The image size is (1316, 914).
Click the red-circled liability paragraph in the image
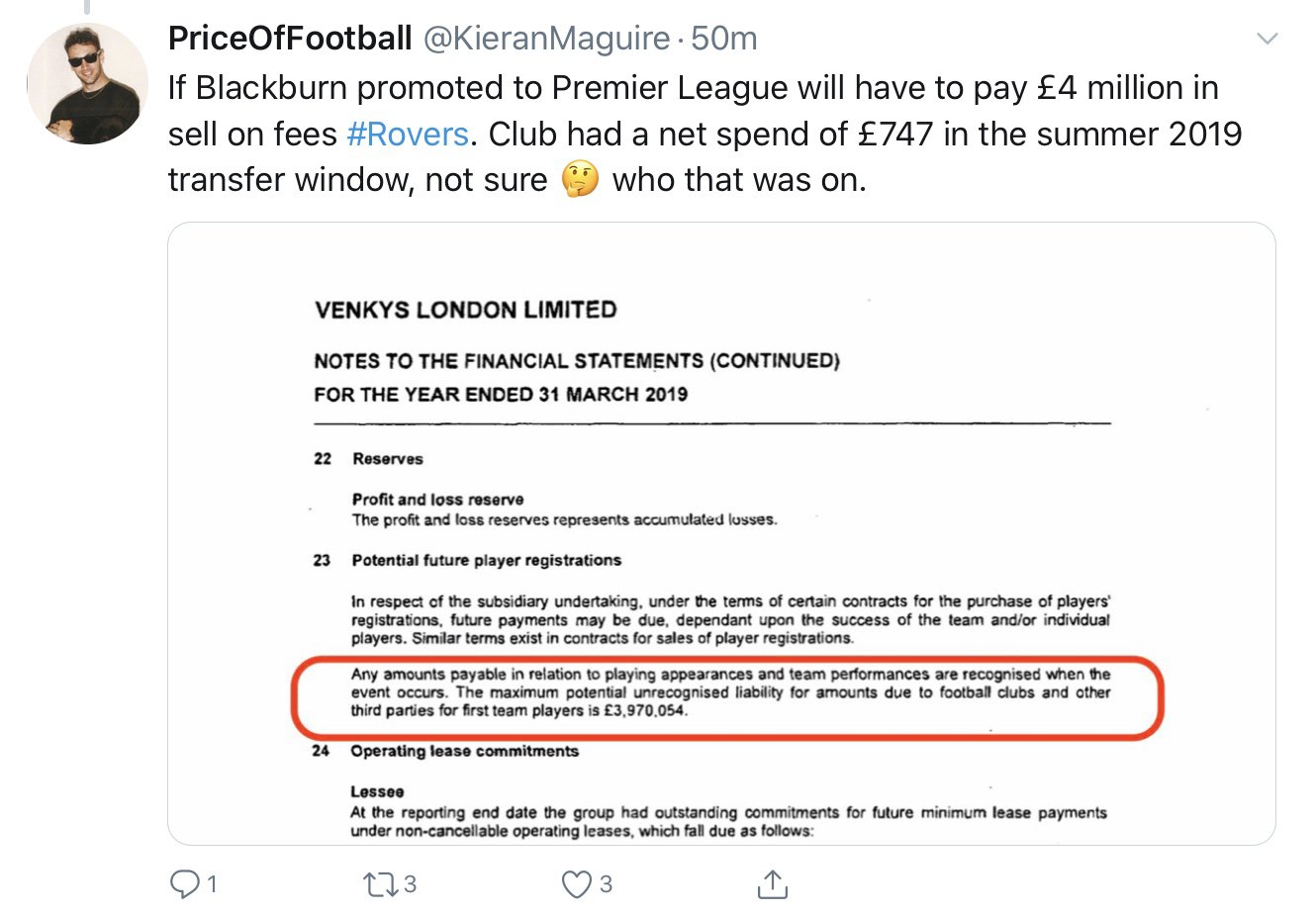(730, 692)
